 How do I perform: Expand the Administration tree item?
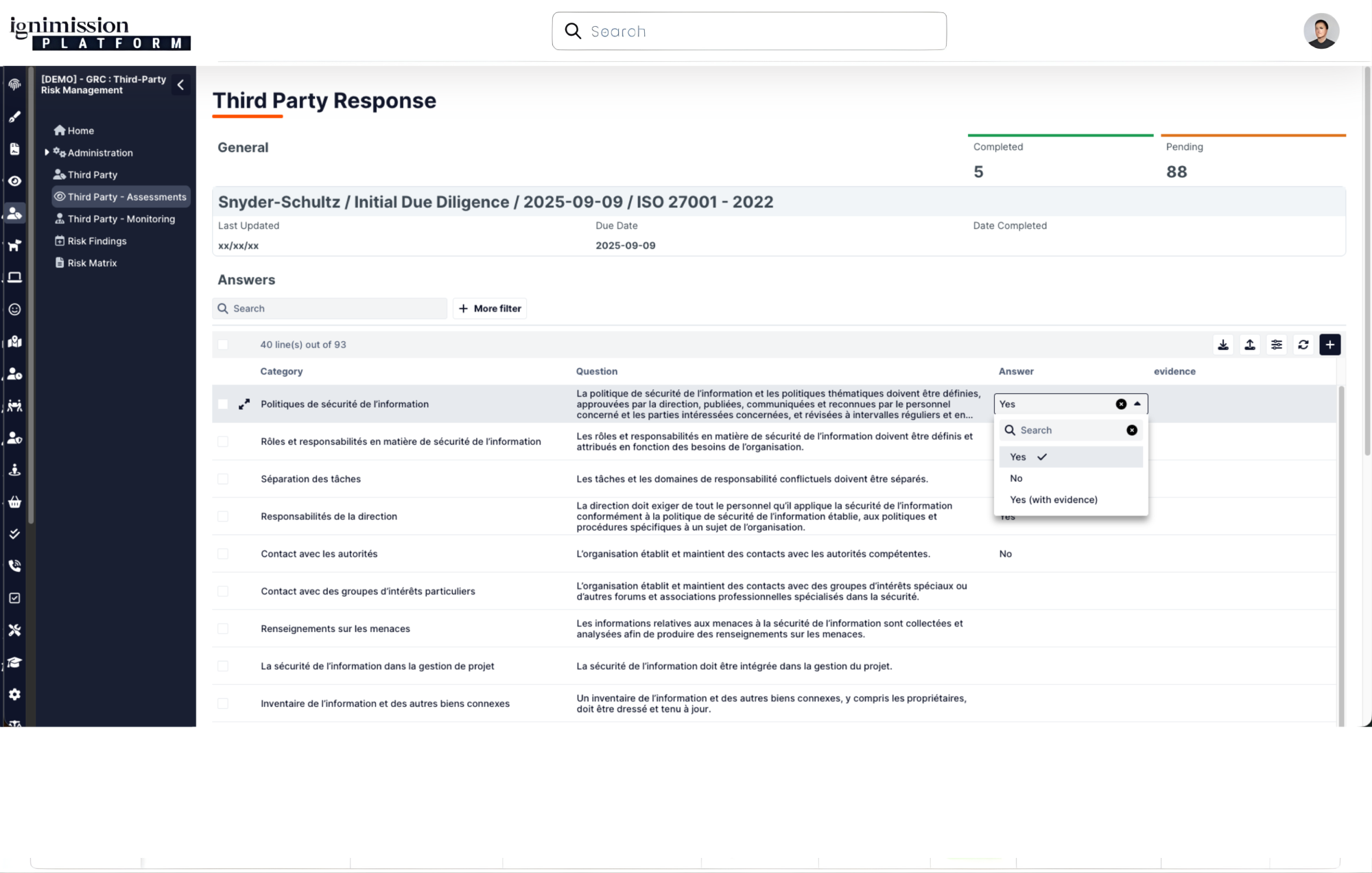point(47,152)
